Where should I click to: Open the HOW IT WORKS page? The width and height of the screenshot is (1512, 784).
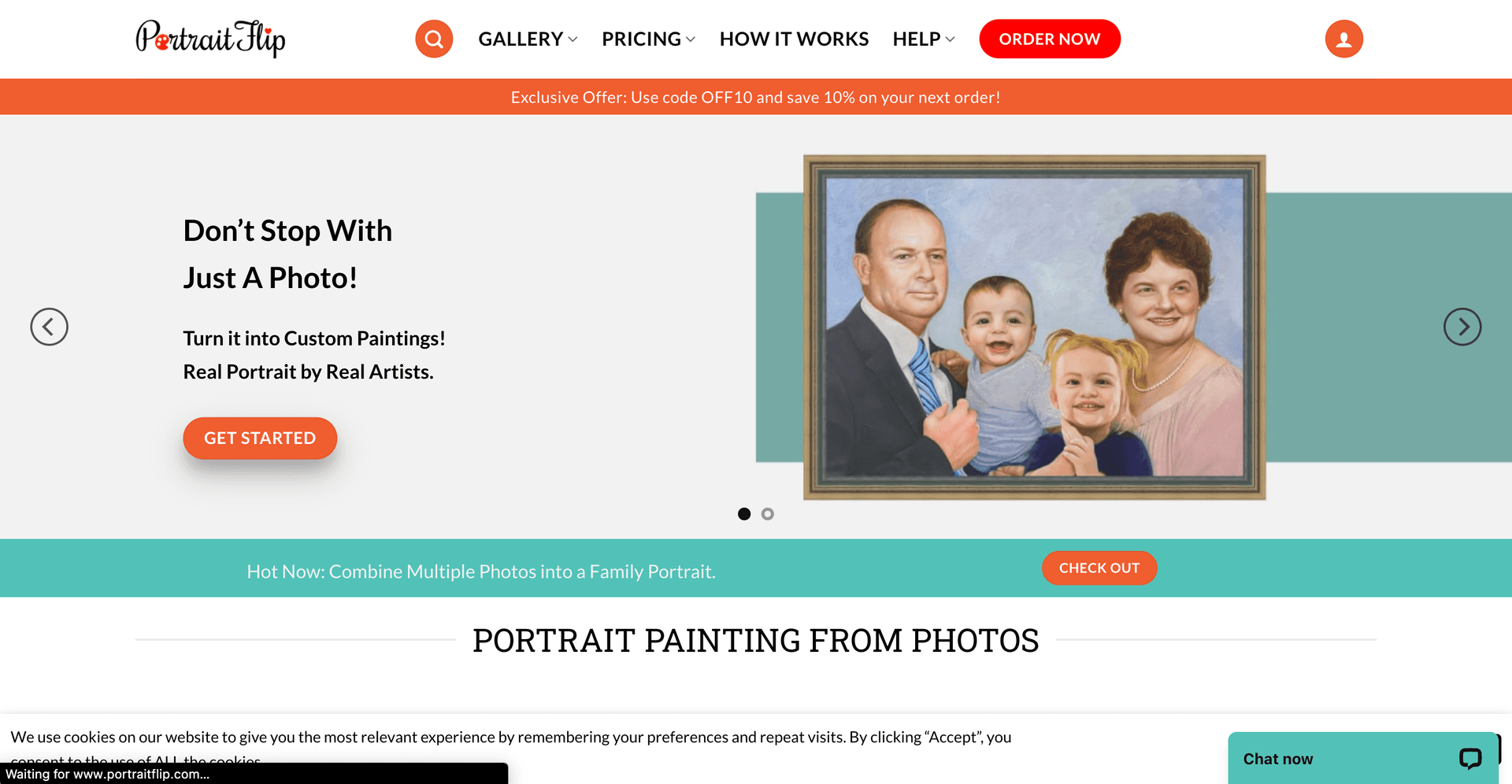coord(794,38)
